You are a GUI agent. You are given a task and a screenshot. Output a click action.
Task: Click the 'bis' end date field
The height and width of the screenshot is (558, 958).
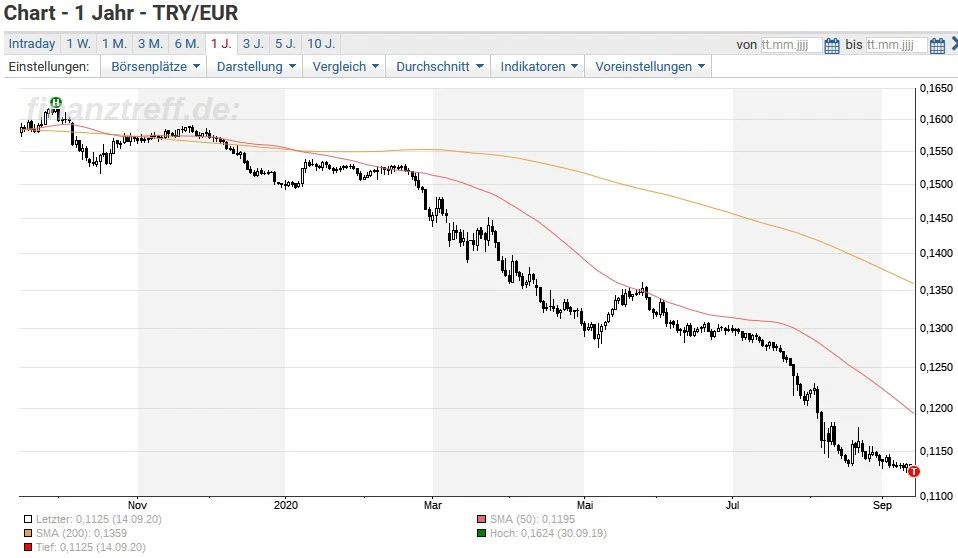pos(896,45)
